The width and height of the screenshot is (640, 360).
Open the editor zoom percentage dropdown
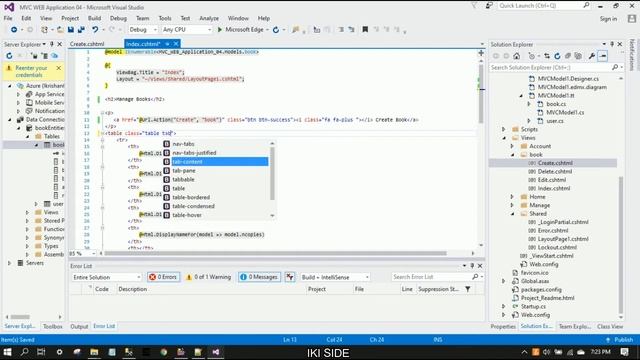point(82,253)
